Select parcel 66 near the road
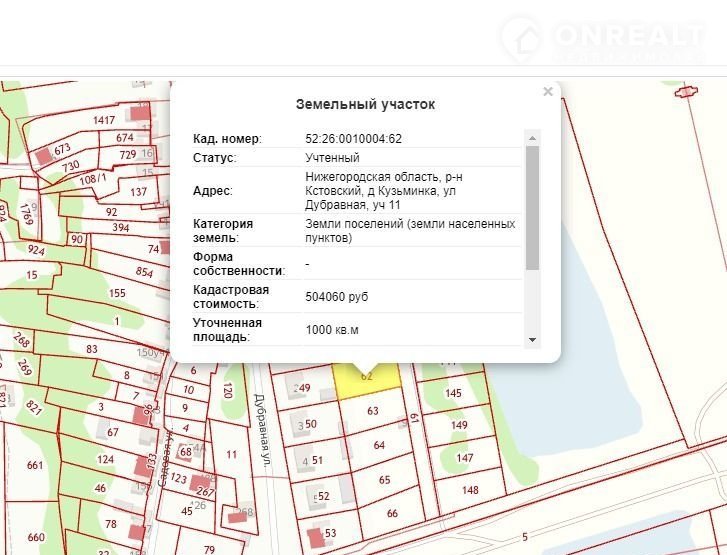The image size is (727, 555). tap(392, 513)
